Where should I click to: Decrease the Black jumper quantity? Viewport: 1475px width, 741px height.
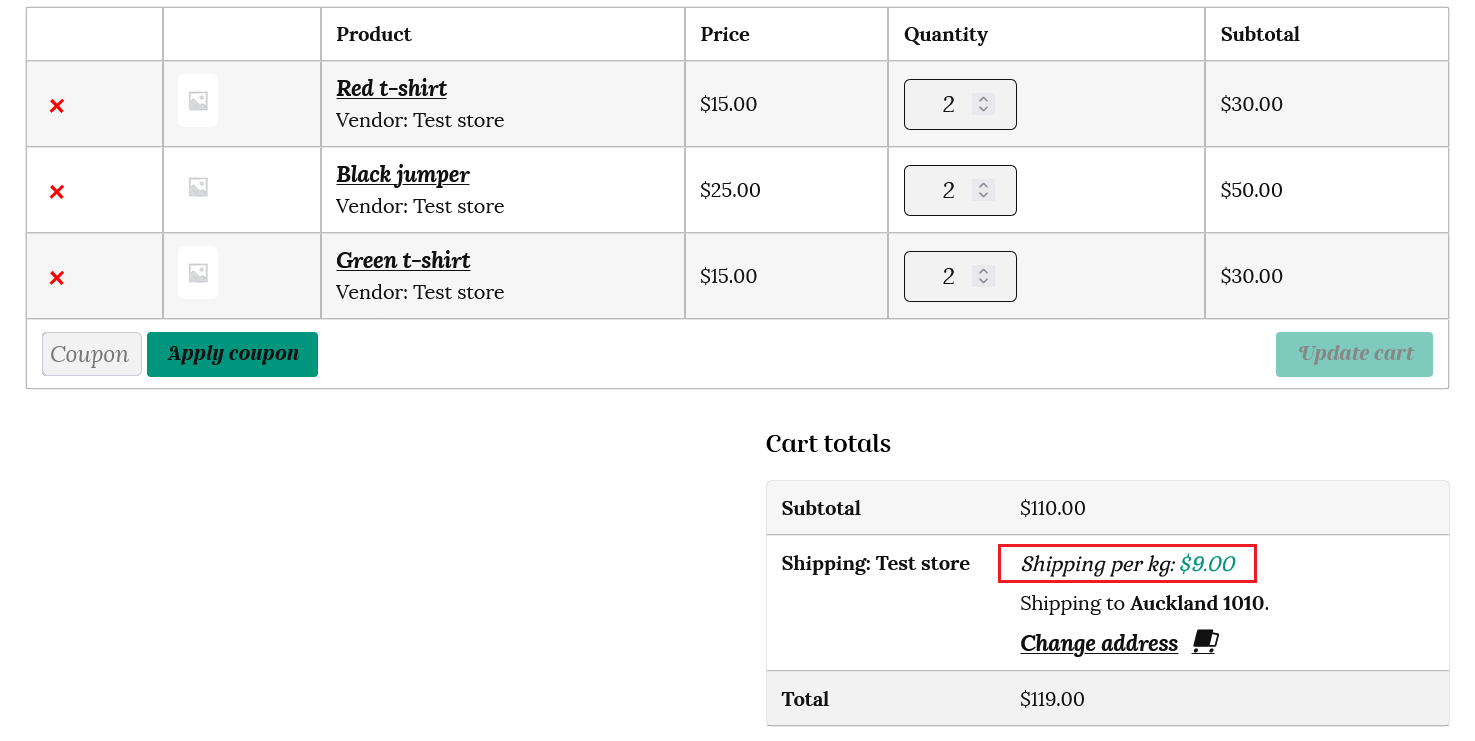pyautogui.click(x=984, y=195)
